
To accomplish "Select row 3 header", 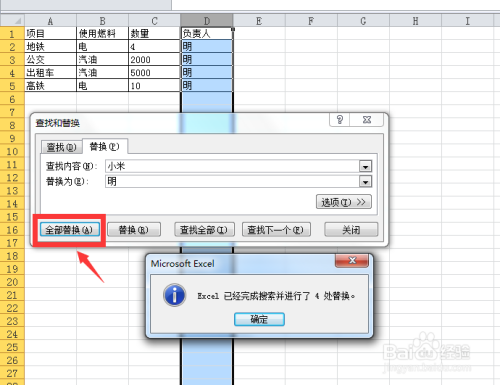I will (x=12, y=60).
